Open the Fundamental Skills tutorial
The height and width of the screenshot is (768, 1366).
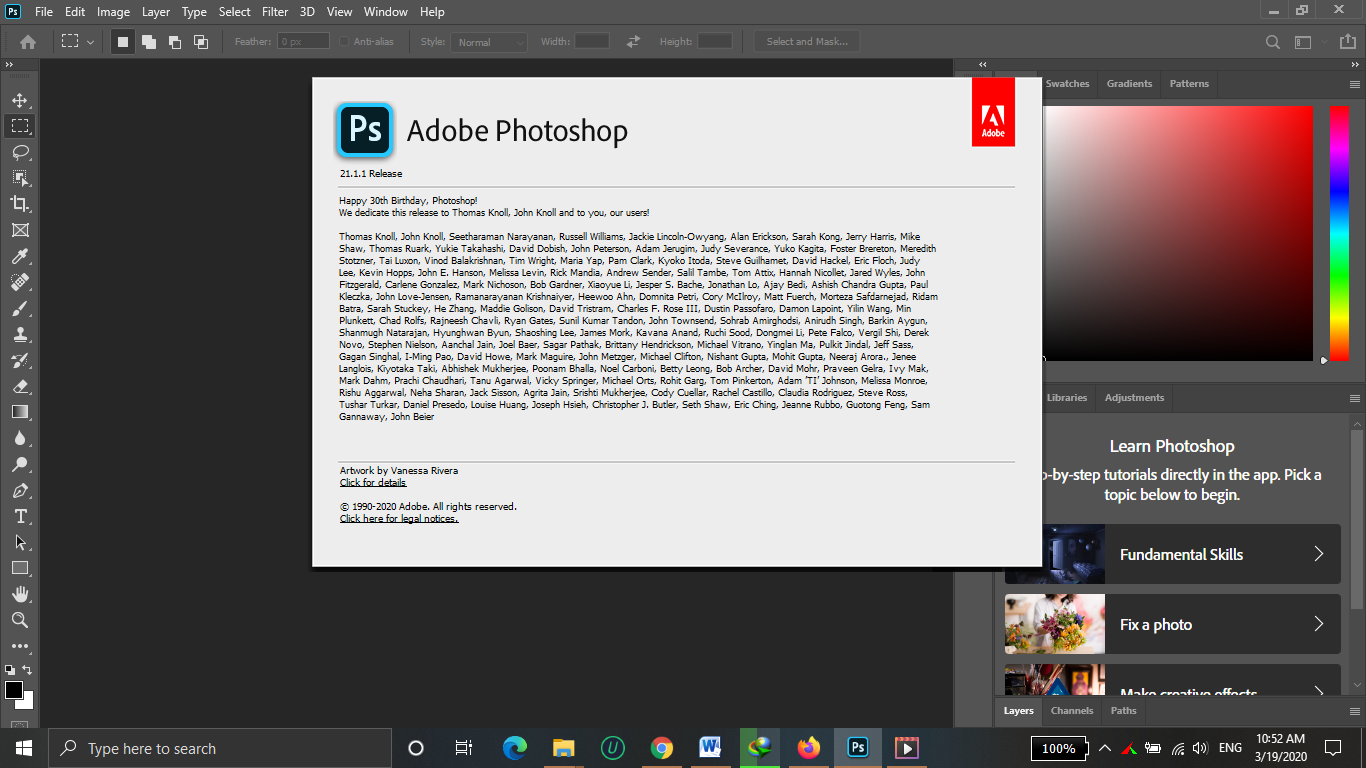point(1173,554)
